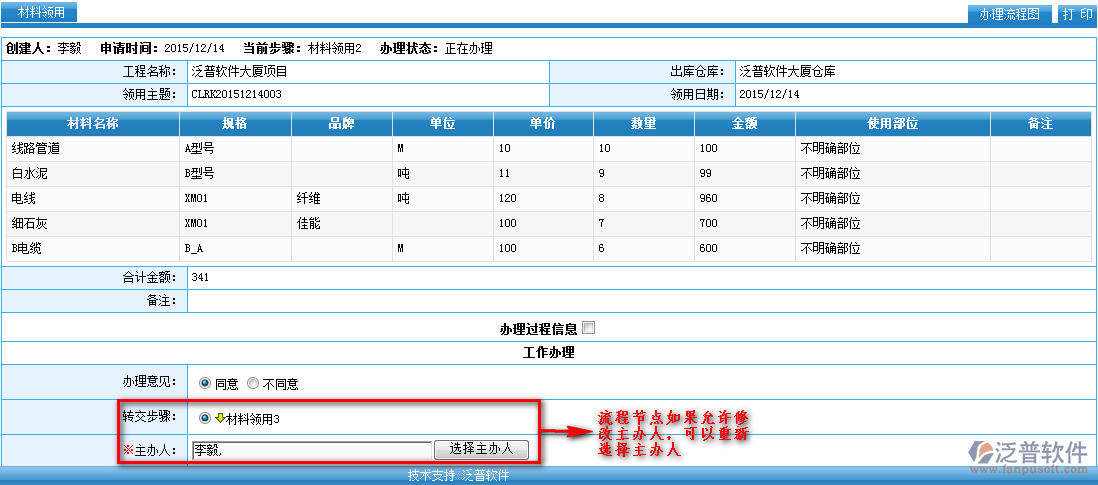Click the 备注 remarks field below 合计金额
1098x485 pixels.
[x=640, y=300]
